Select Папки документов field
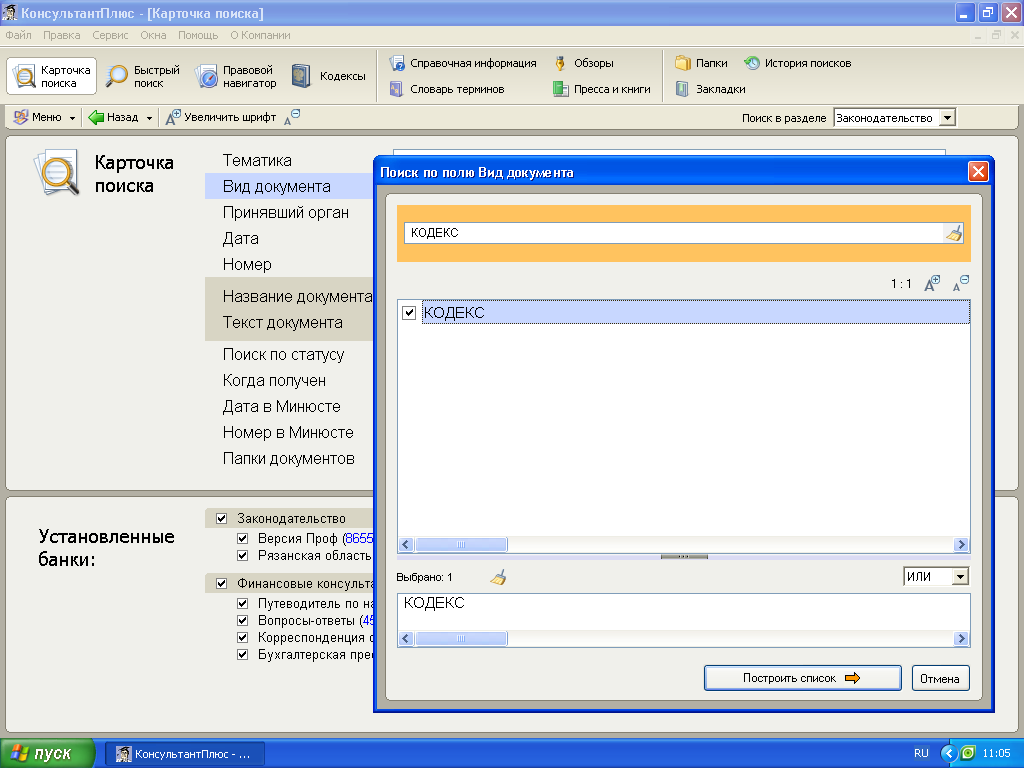1024x768 pixels. [289, 458]
